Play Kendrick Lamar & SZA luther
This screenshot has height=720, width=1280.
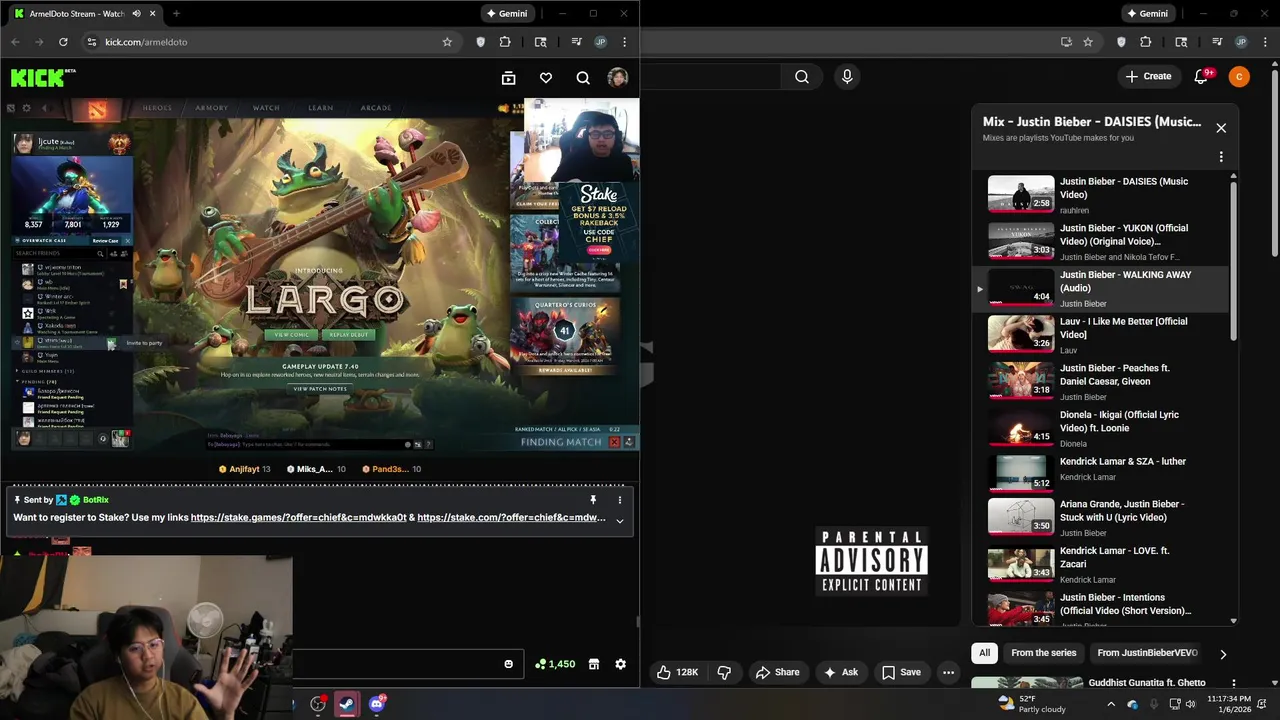click(1099, 475)
